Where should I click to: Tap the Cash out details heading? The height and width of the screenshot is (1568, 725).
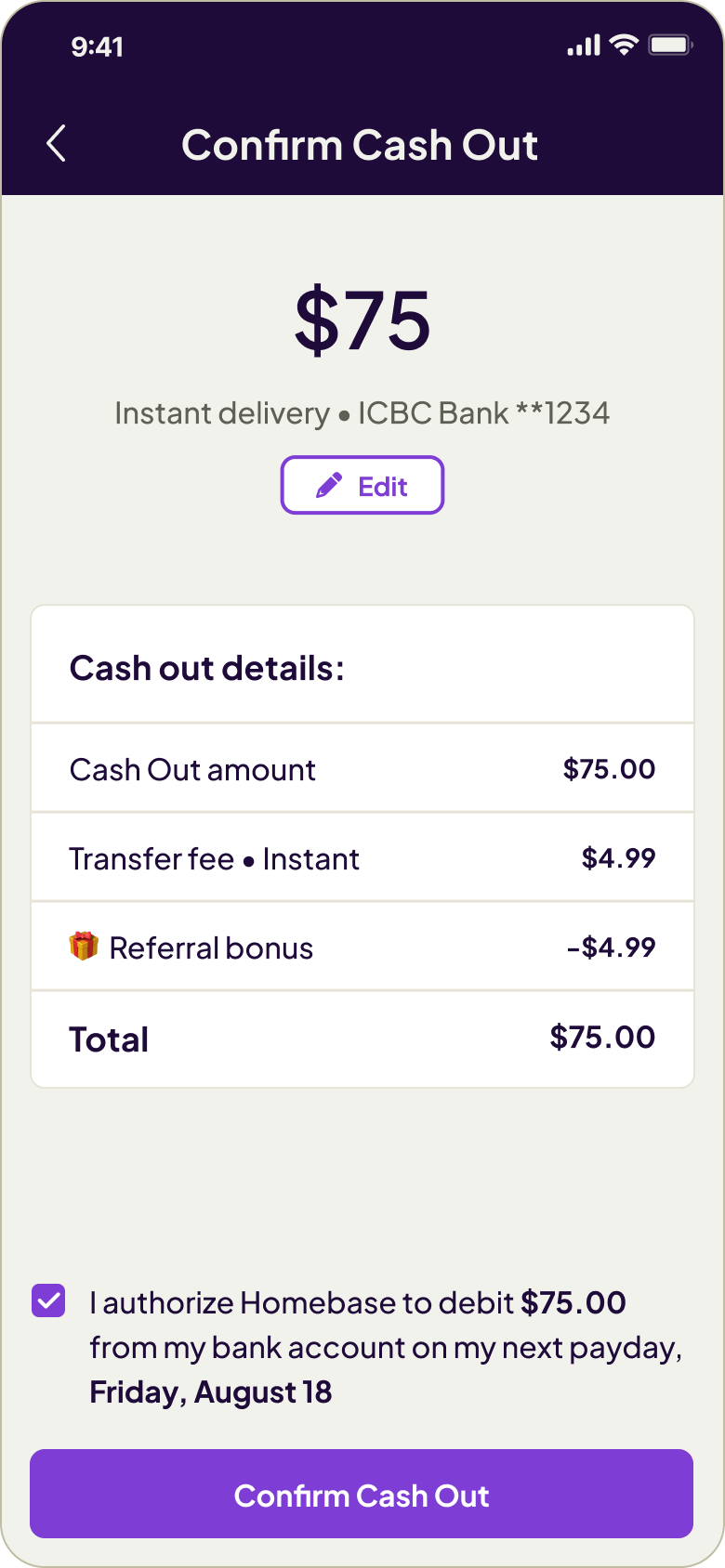pos(206,669)
